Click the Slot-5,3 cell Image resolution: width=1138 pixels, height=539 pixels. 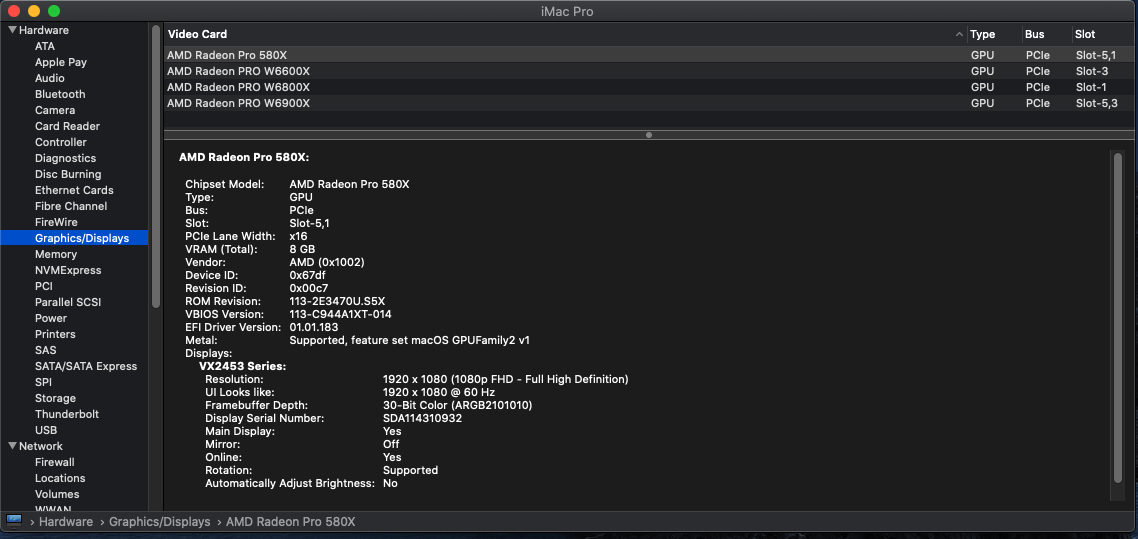[x=1096, y=102]
